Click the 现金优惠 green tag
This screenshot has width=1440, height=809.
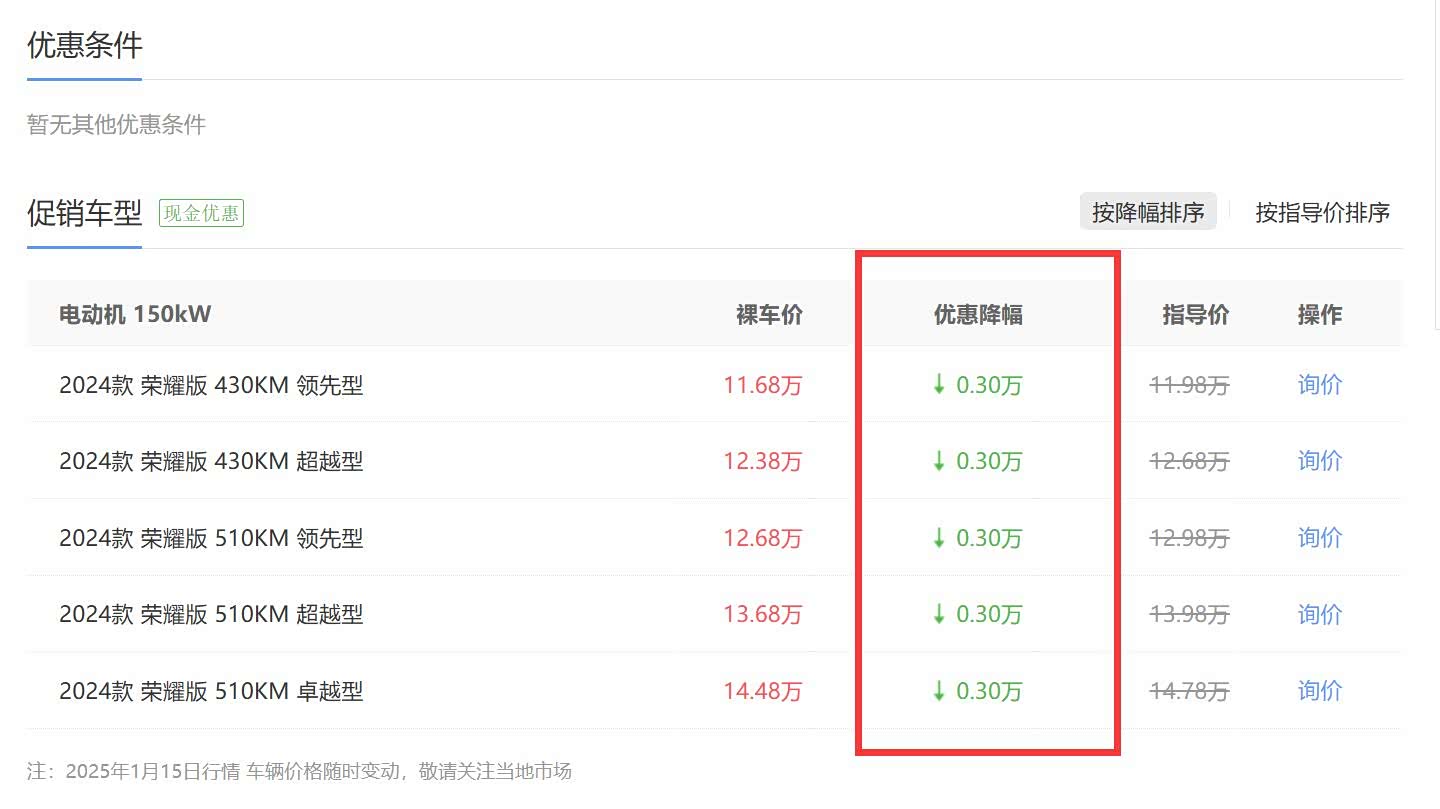point(201,213)
